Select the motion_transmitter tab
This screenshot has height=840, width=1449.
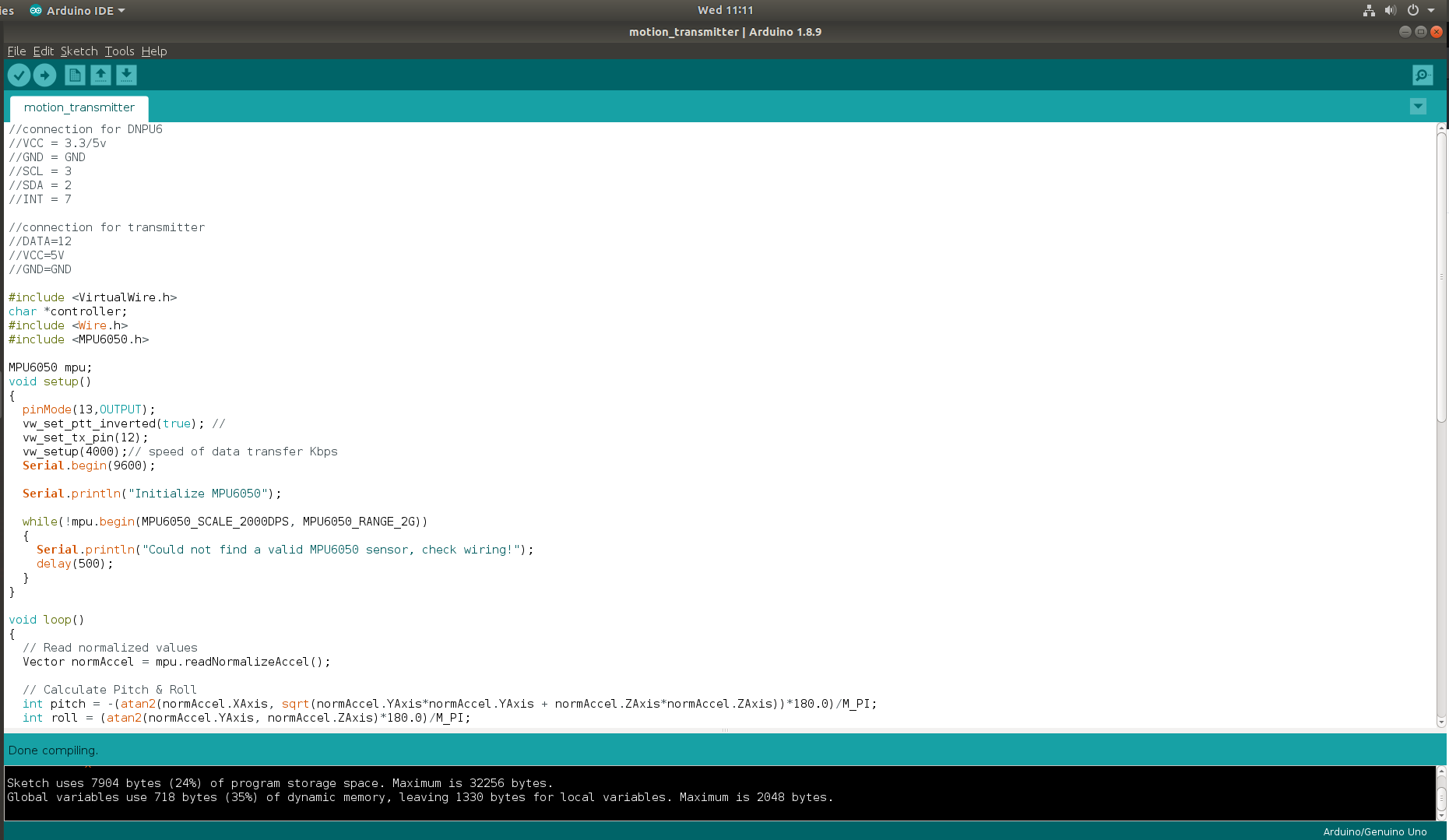pyautogui.click(x=78, y=107)
